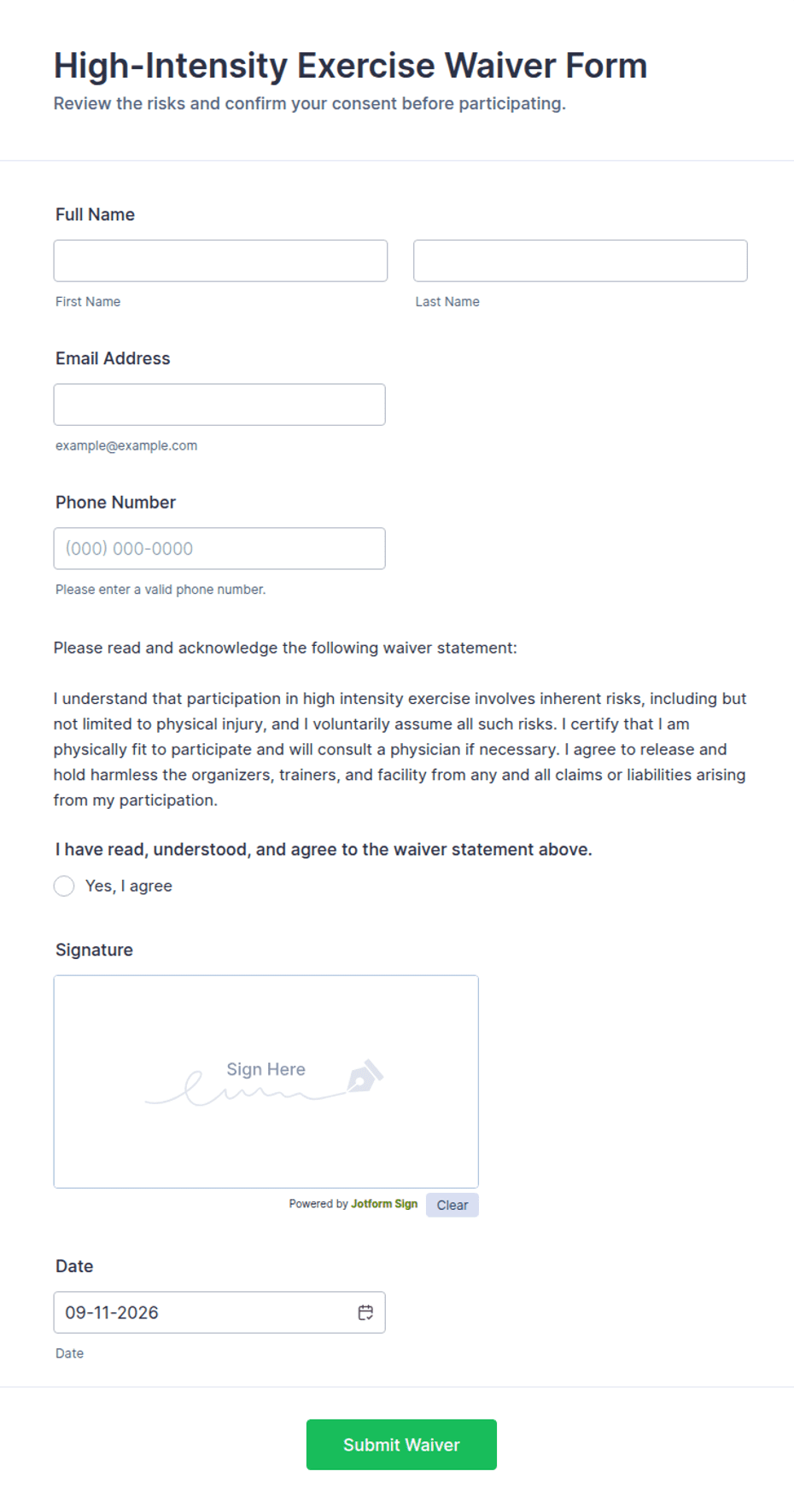Click the First Name input field

pos(220,260)
